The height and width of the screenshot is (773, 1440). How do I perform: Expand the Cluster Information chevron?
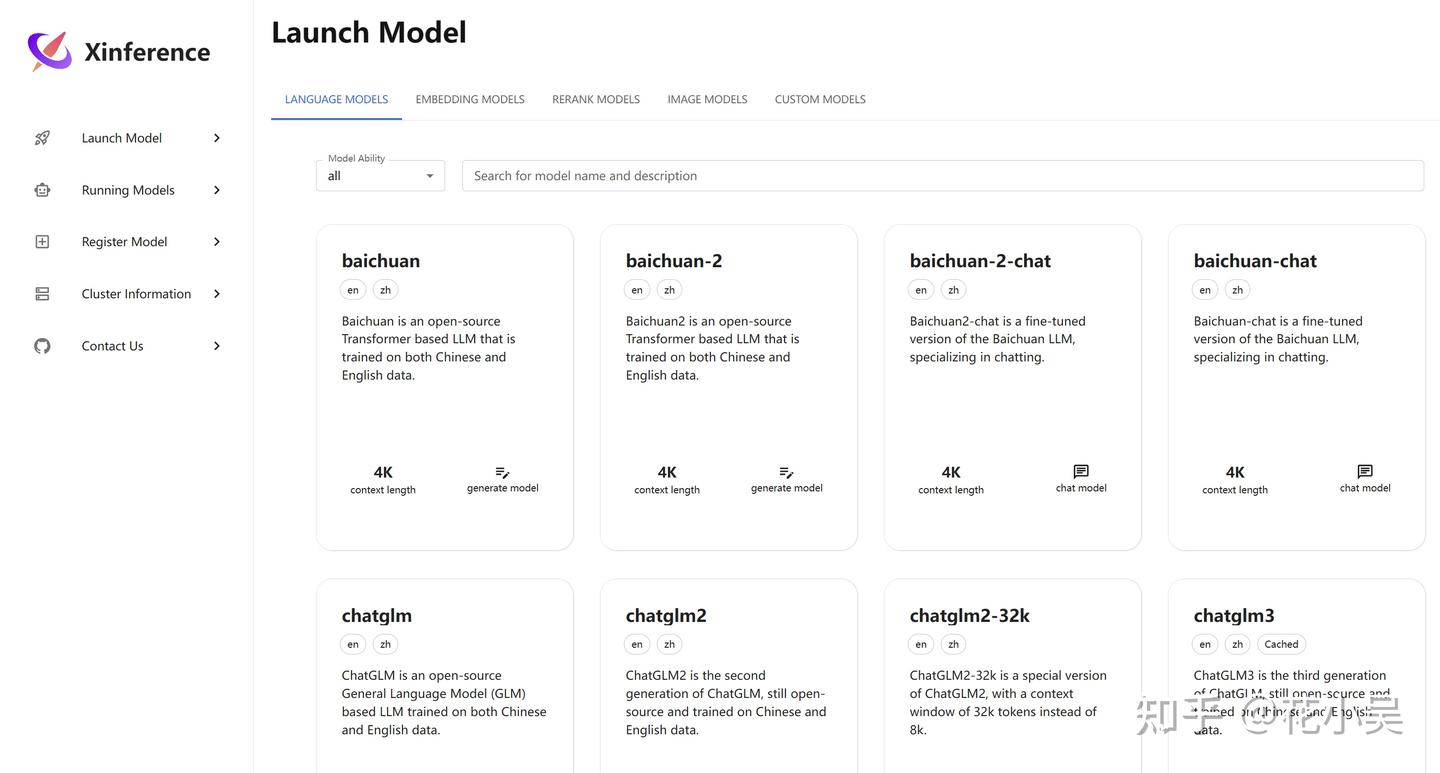click(217, 294)
